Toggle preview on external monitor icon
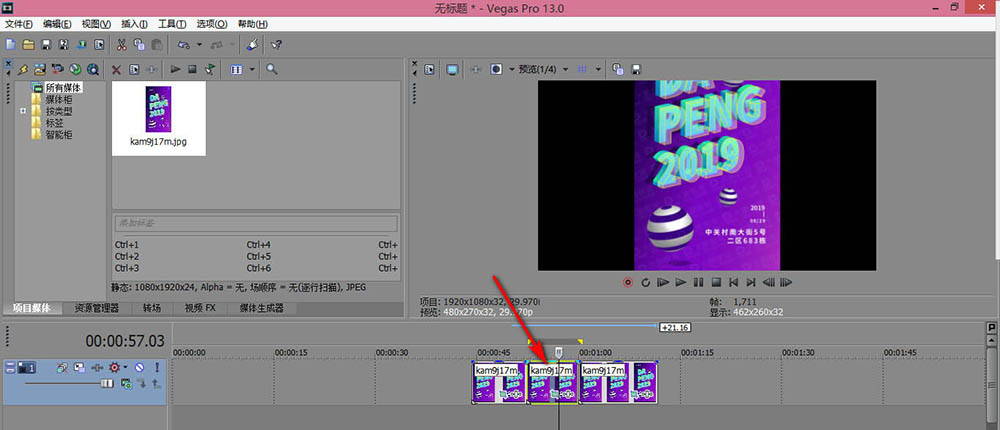 coord(452,70)
